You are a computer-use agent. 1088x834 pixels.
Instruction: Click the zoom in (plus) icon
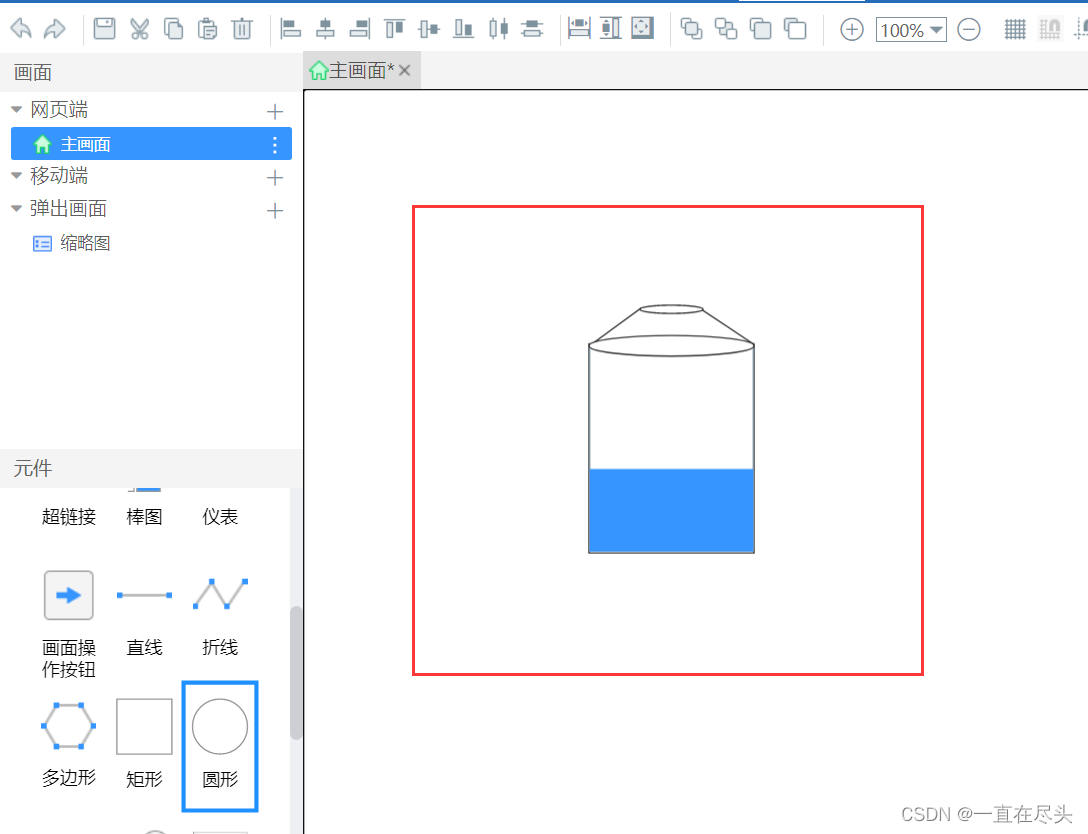(x=851, y=30)
